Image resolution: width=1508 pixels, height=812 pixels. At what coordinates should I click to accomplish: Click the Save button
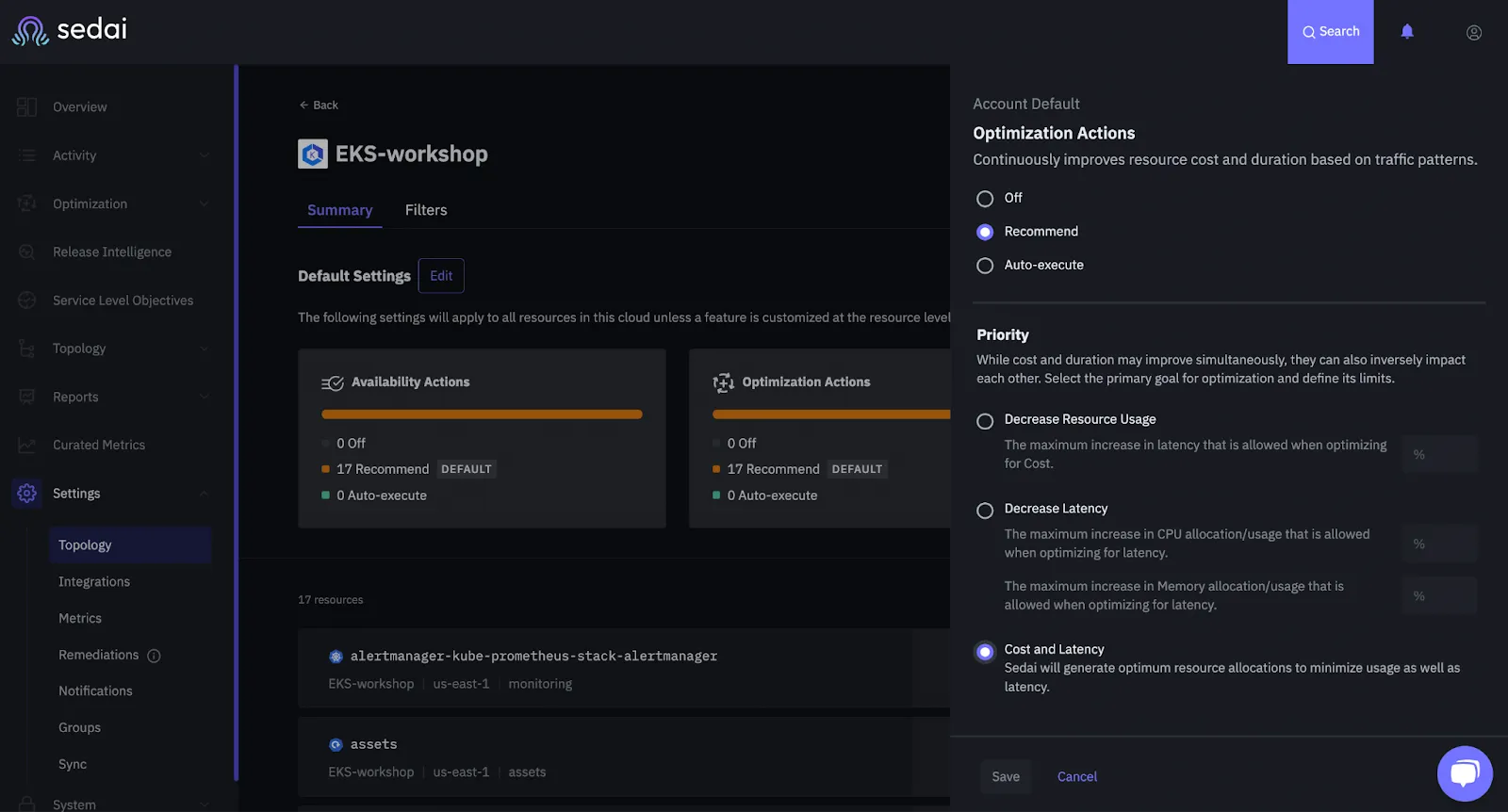point(1006,777)
